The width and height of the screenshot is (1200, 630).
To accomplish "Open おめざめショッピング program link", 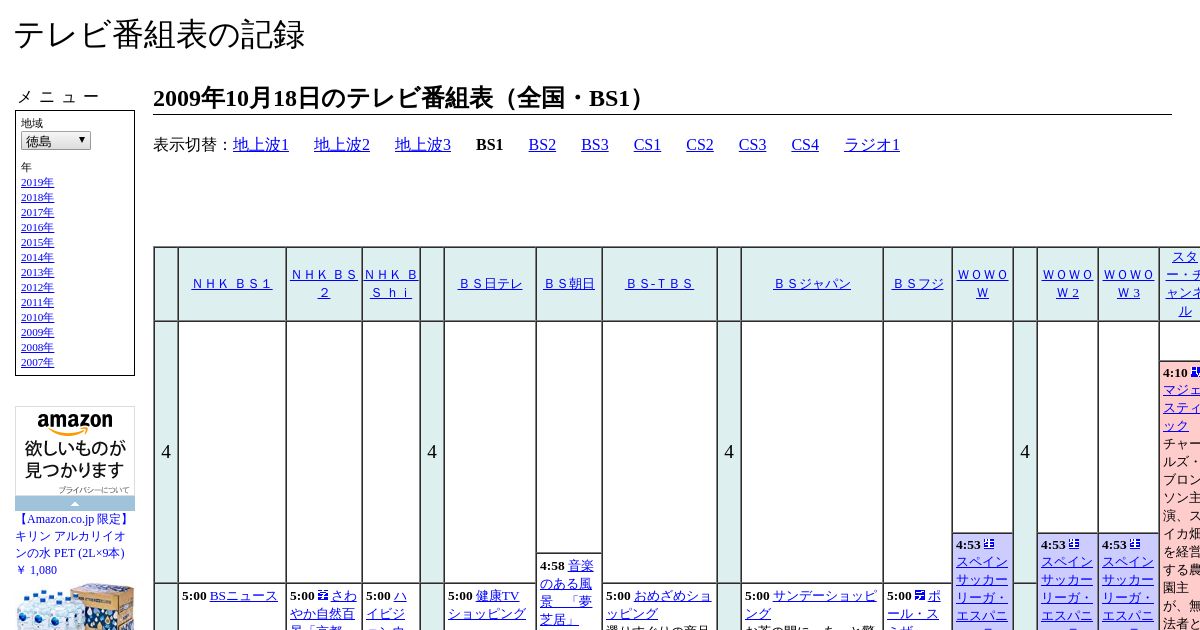I will [659, 605].
